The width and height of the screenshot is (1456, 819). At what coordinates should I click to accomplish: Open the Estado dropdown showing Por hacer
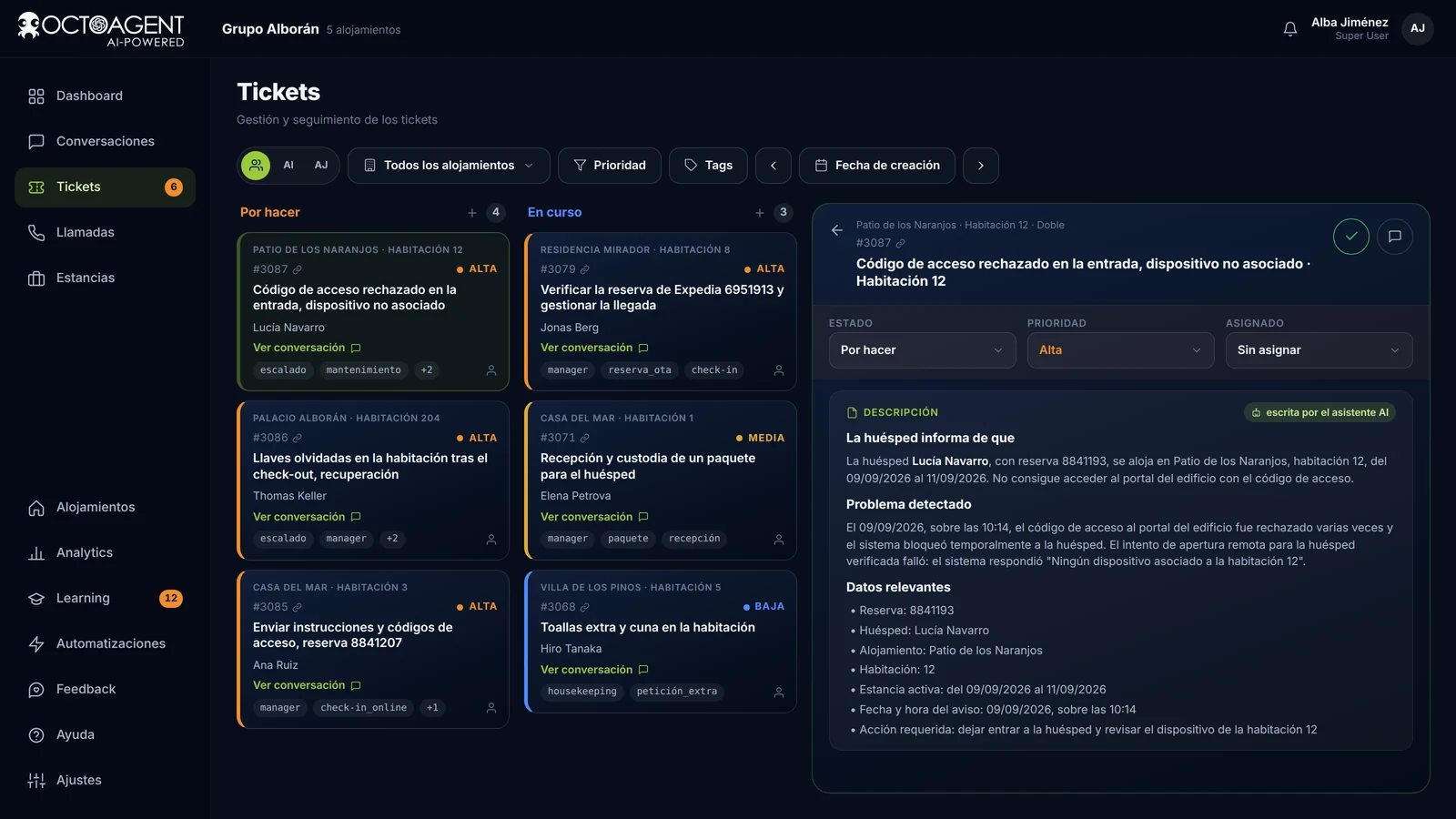pyautogui.click(x=922, y=350)
